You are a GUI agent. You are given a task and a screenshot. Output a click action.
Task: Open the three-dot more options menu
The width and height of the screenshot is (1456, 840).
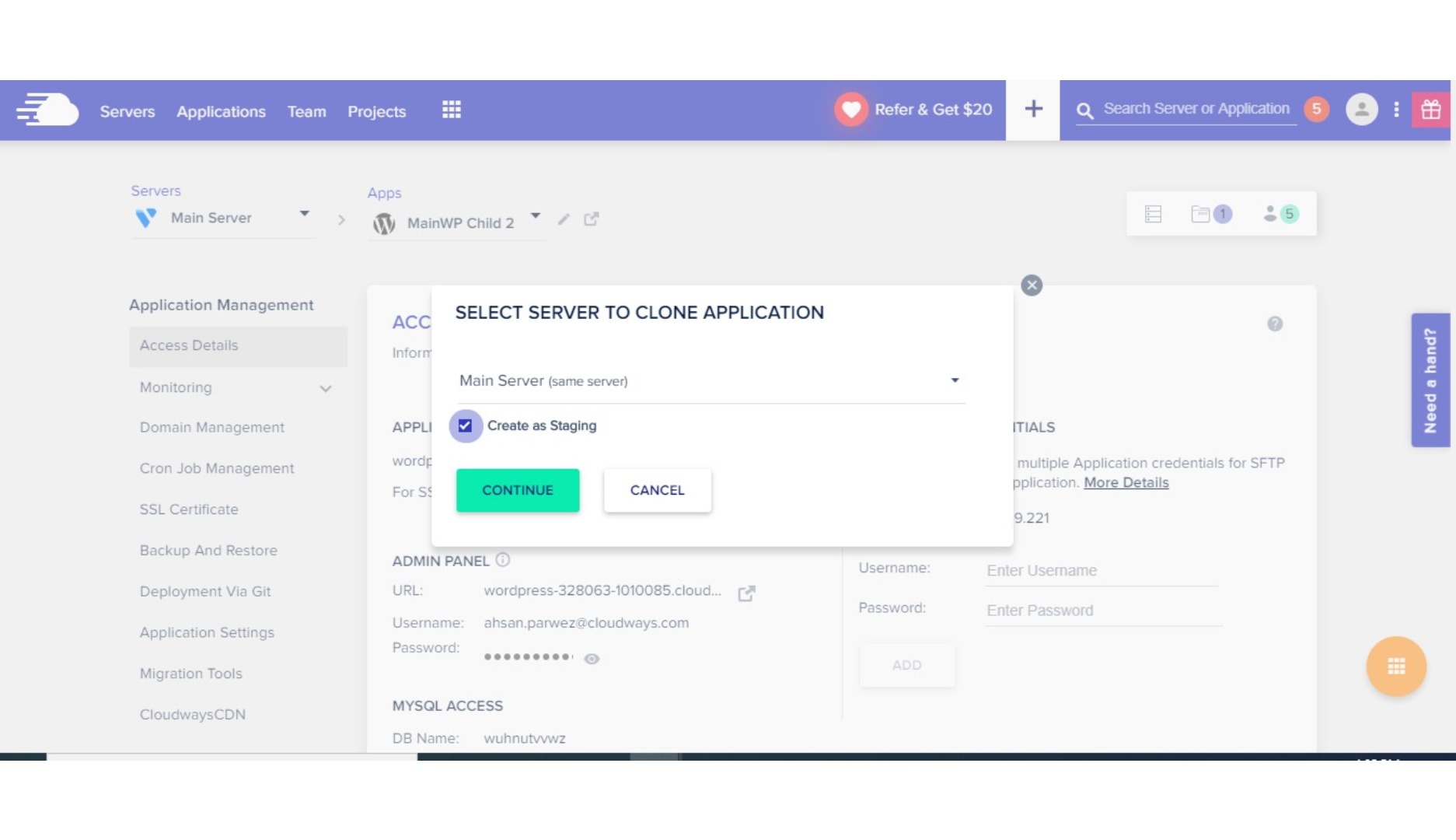tap(1396, 110)
